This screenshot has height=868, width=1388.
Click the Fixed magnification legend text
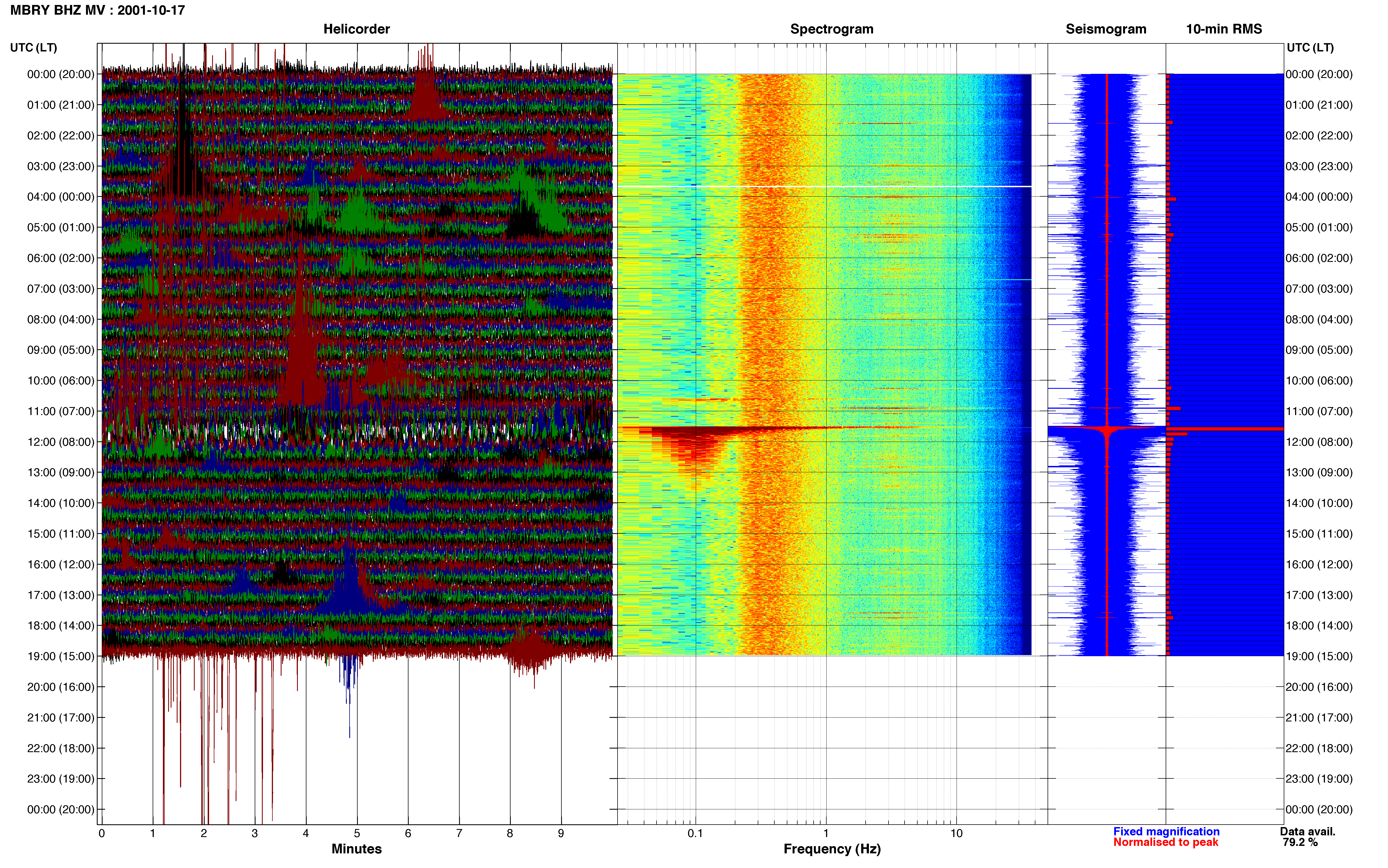point(1166,831)
